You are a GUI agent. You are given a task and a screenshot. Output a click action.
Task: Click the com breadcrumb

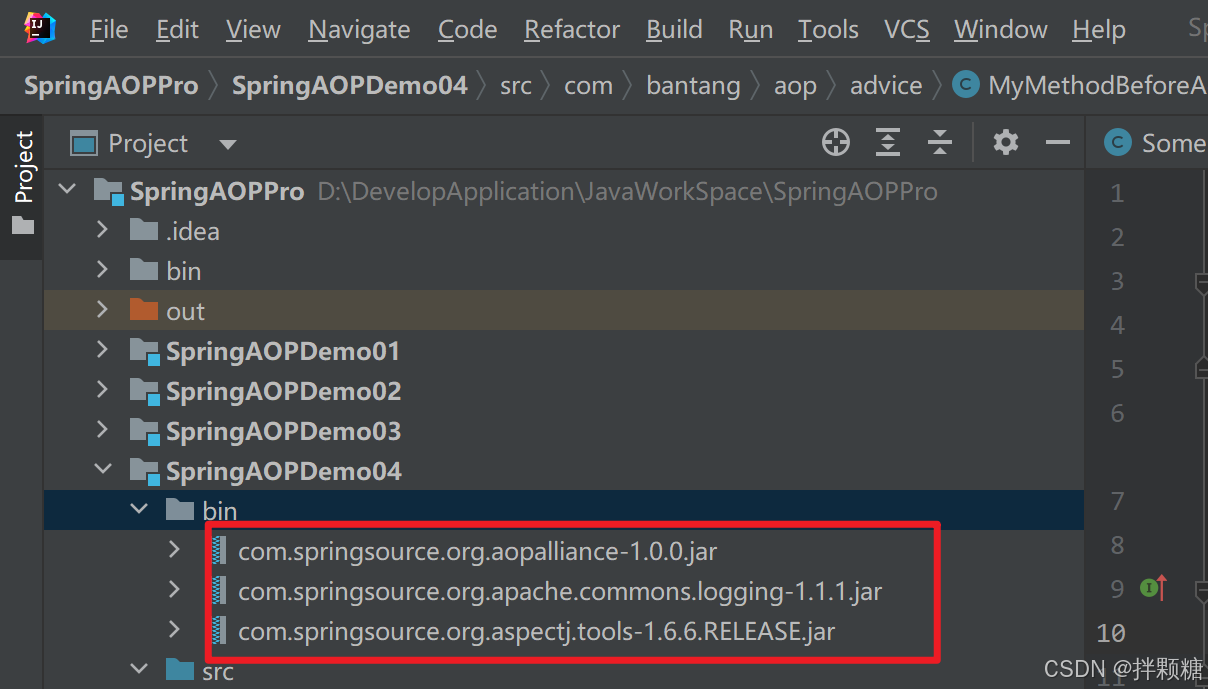click(588, 86)
